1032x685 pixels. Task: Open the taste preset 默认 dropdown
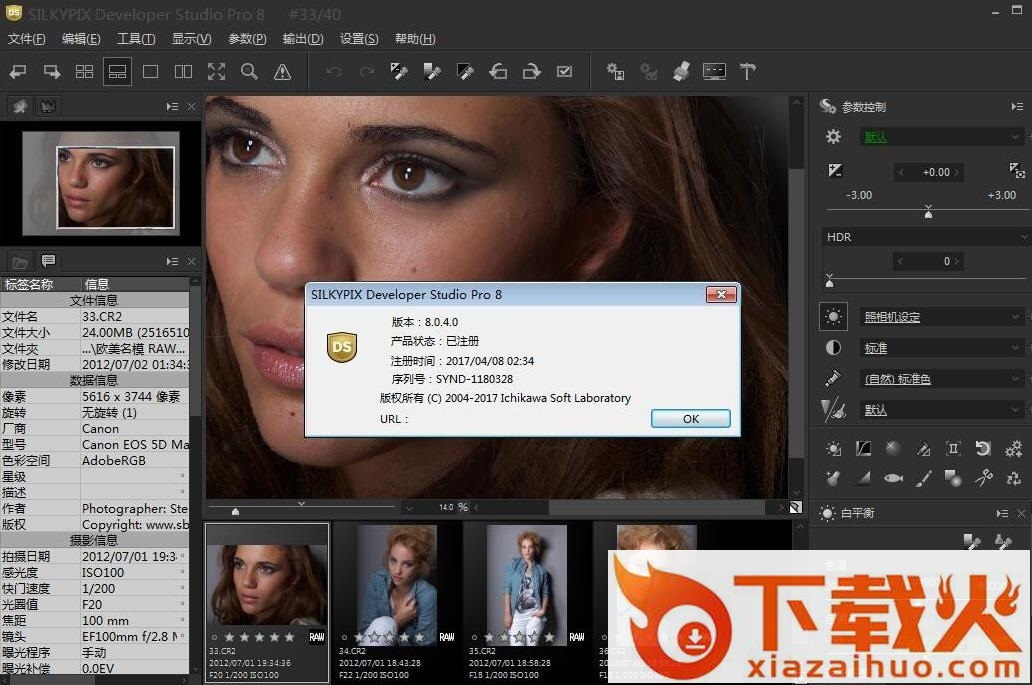tap(941, 137)
